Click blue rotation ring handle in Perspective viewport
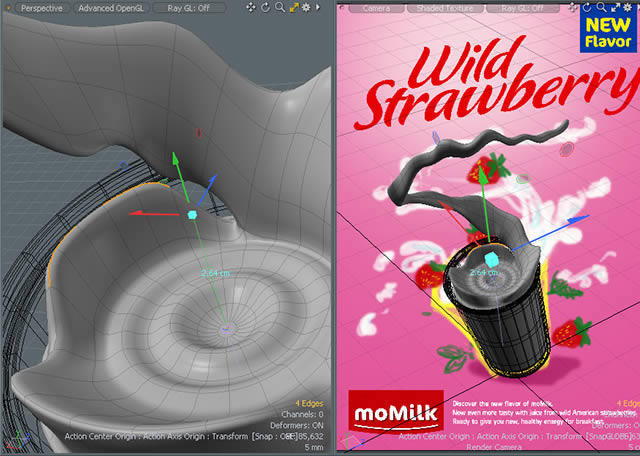 124,165
